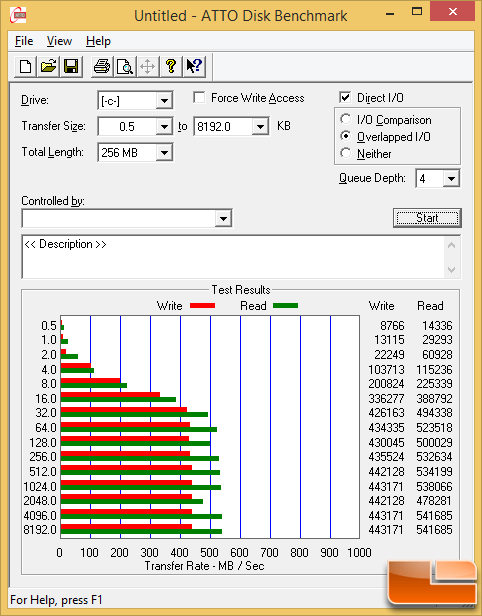Print results using the printer icon
Screen dimensions: 482x616
102,66
